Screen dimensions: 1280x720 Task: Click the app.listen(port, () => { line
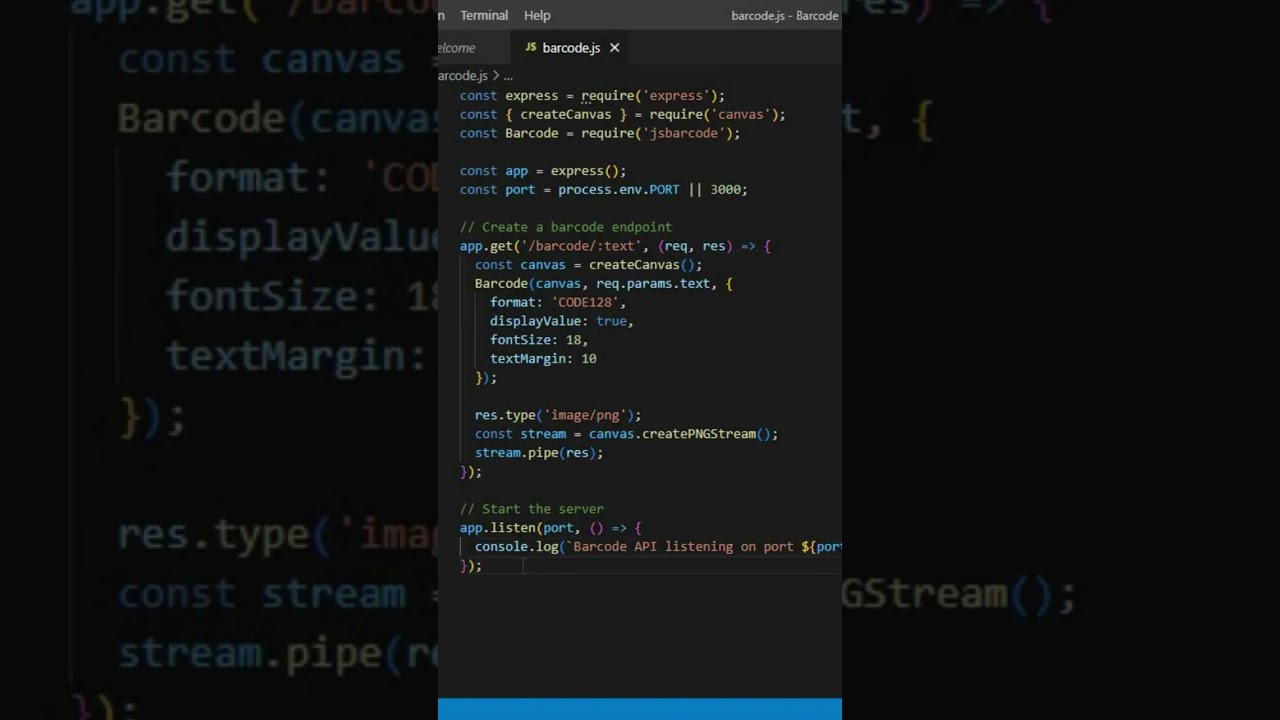click(x=550, y=528)
